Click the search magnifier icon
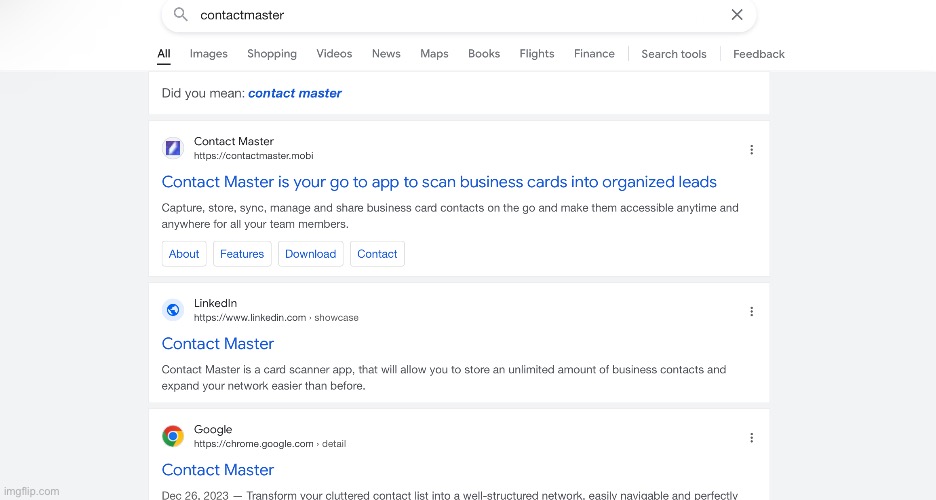936x500 pixels. (180, 15)
